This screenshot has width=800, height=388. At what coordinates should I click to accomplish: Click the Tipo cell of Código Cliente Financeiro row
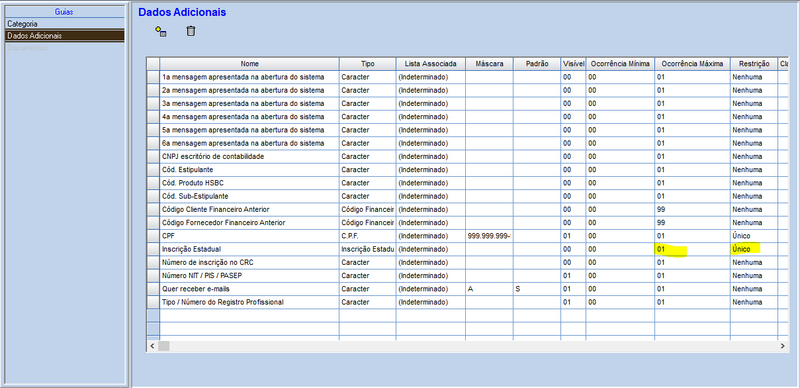[367, 209]
